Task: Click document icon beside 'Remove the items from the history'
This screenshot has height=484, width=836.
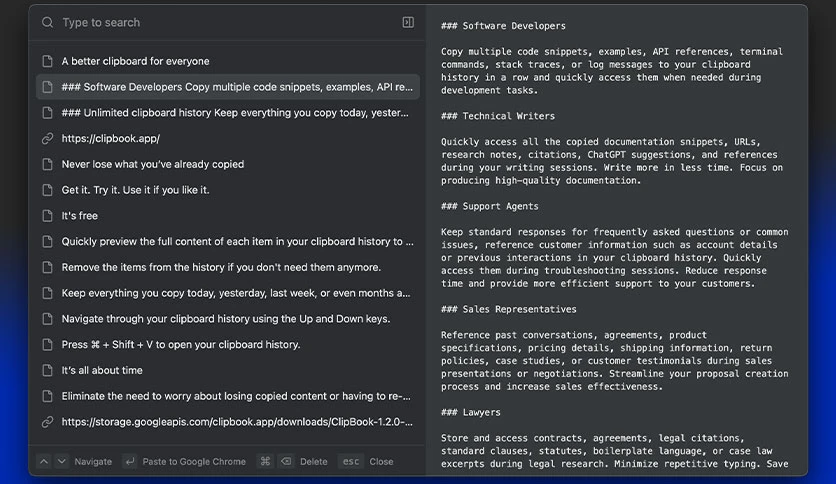Action: (47, 268)
